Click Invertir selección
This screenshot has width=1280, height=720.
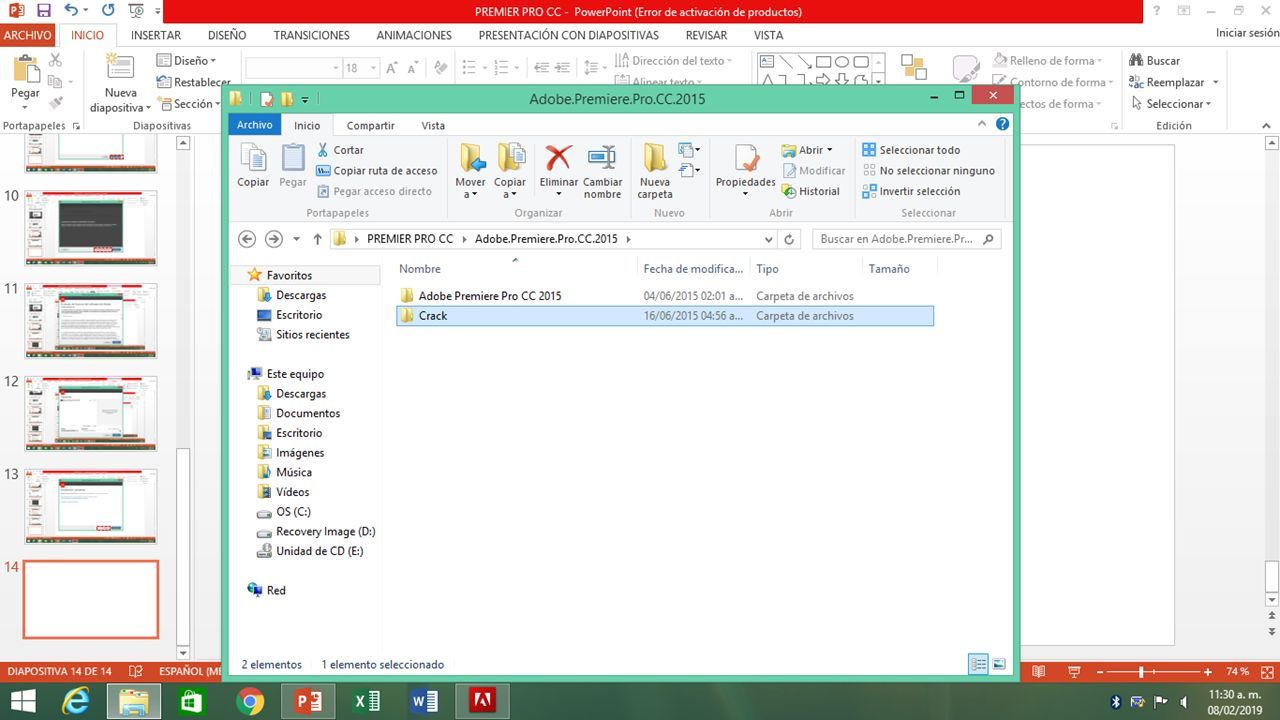point(911,191)
